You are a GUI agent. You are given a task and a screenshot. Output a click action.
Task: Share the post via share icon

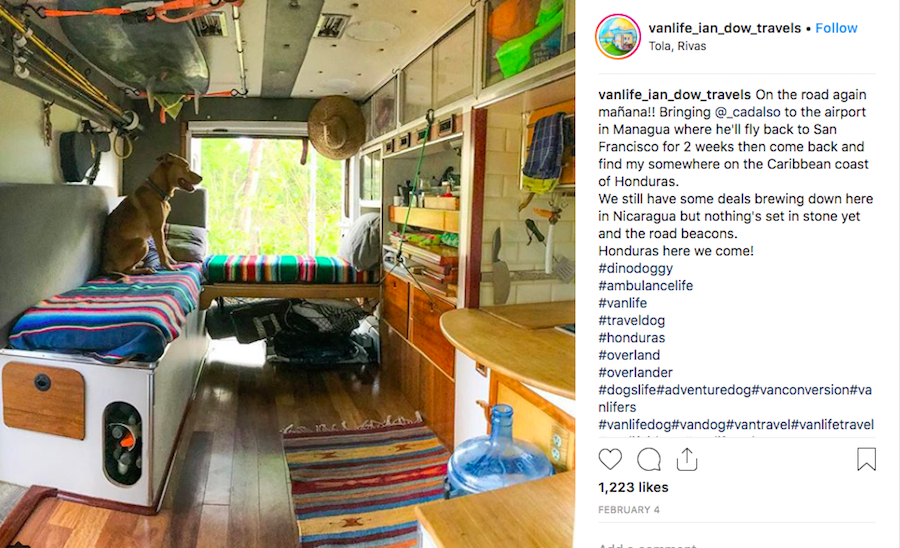pos(686,459)
